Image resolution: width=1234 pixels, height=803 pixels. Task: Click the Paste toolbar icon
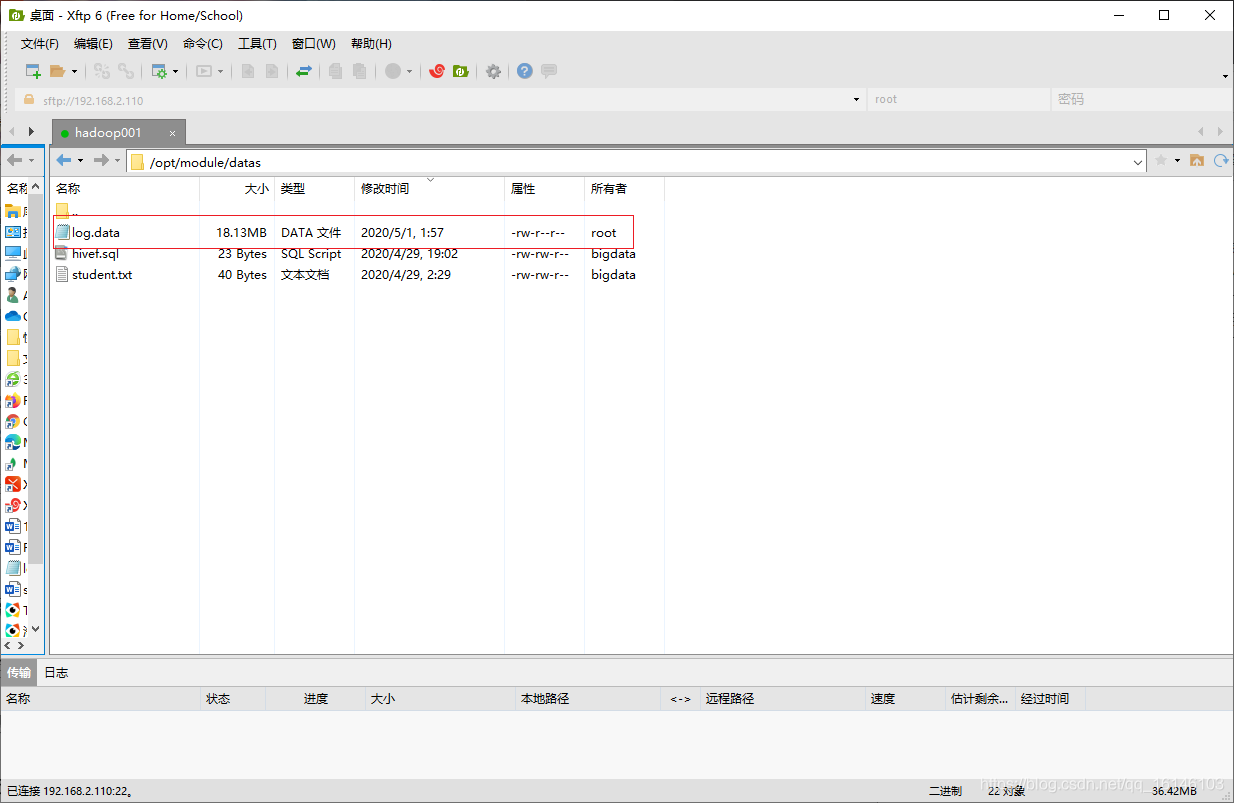pos(360,71)
